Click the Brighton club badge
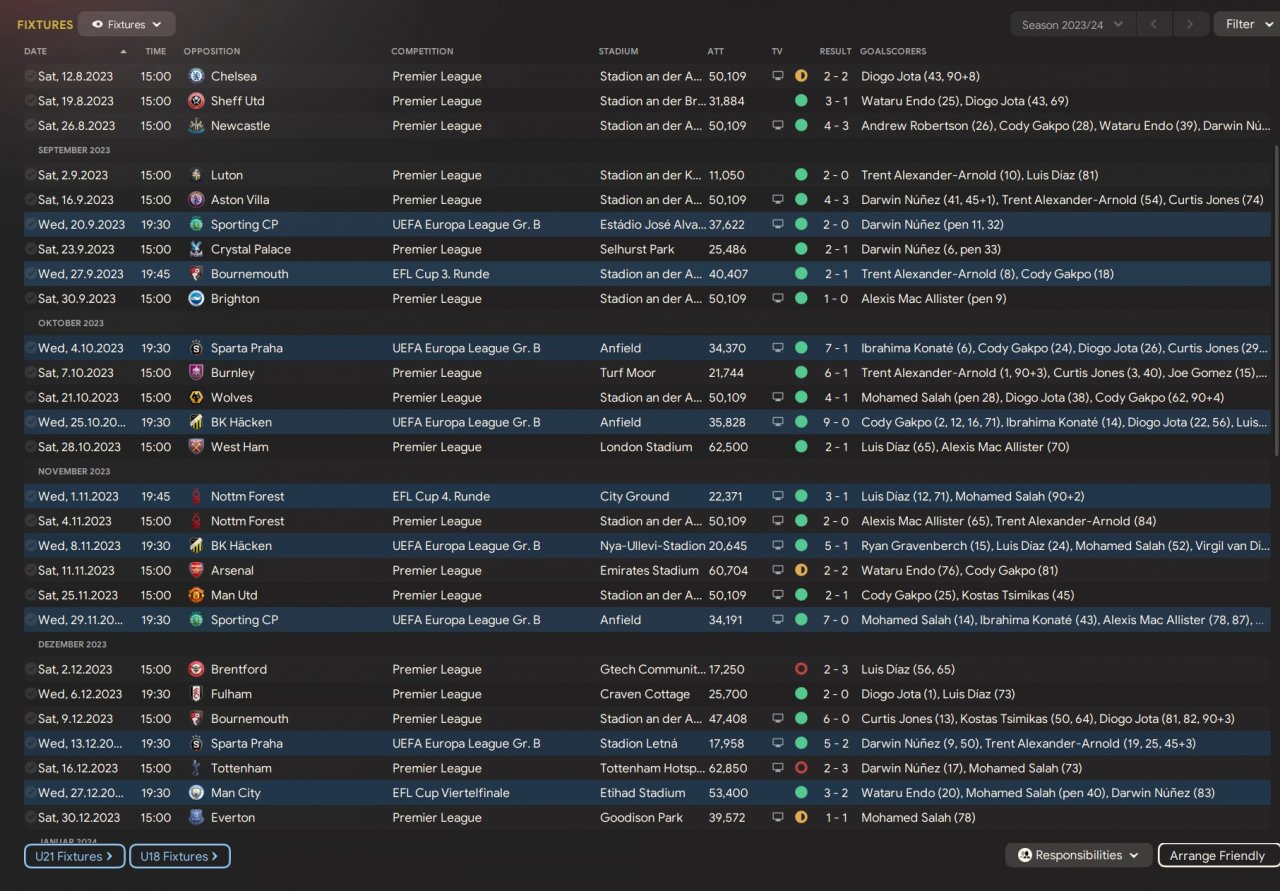 tap(196, 299)
